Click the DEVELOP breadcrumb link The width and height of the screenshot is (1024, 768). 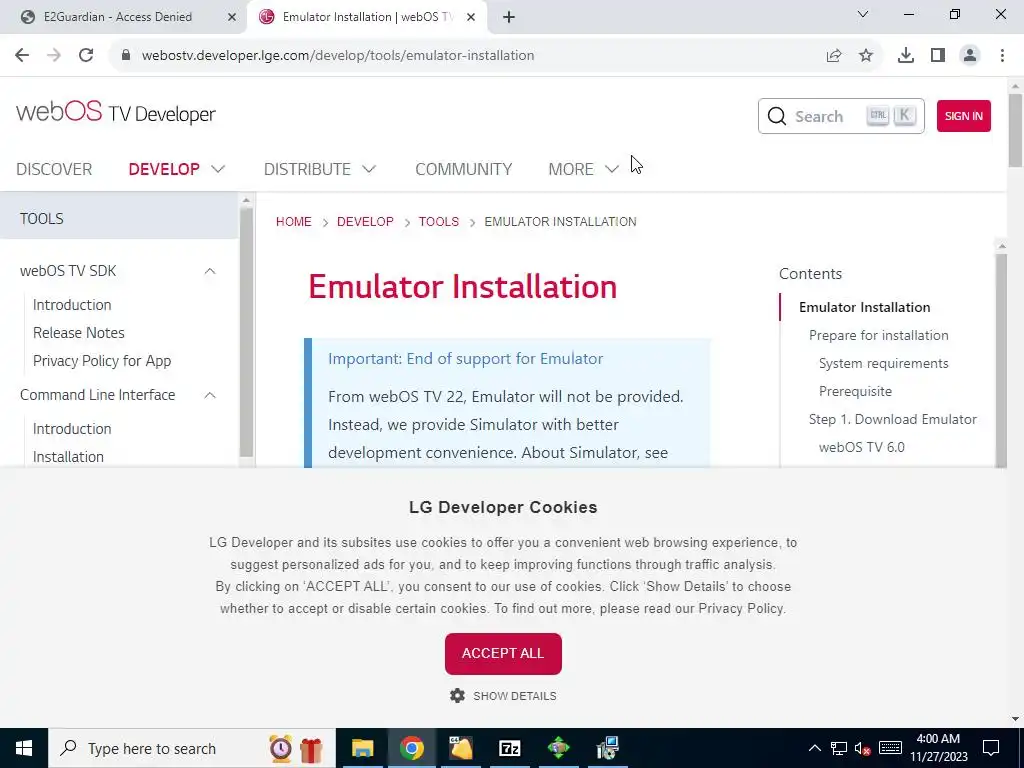[365, 221]
